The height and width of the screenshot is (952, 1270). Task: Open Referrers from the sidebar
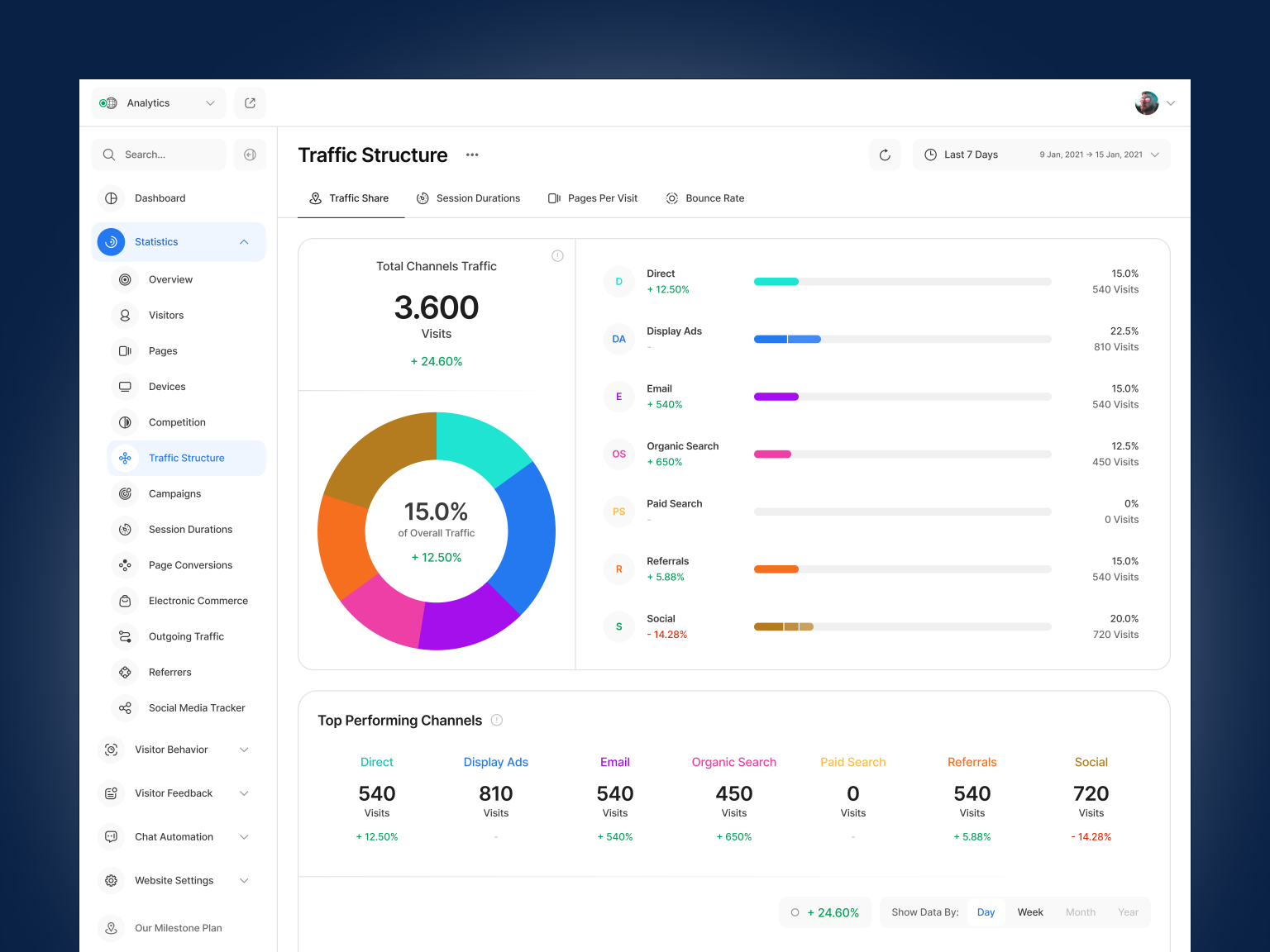[x=169, y=672]
